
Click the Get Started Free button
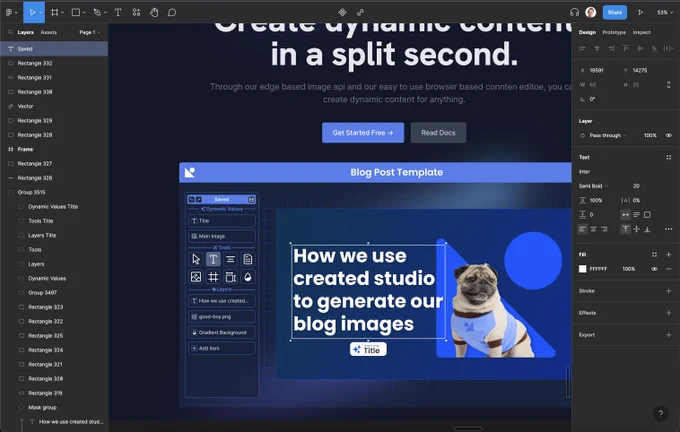tap(363, 133)
